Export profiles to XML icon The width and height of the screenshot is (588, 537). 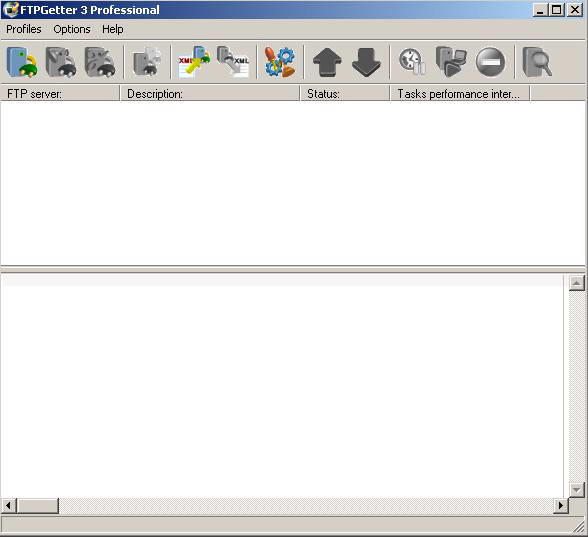pos(233,62)
